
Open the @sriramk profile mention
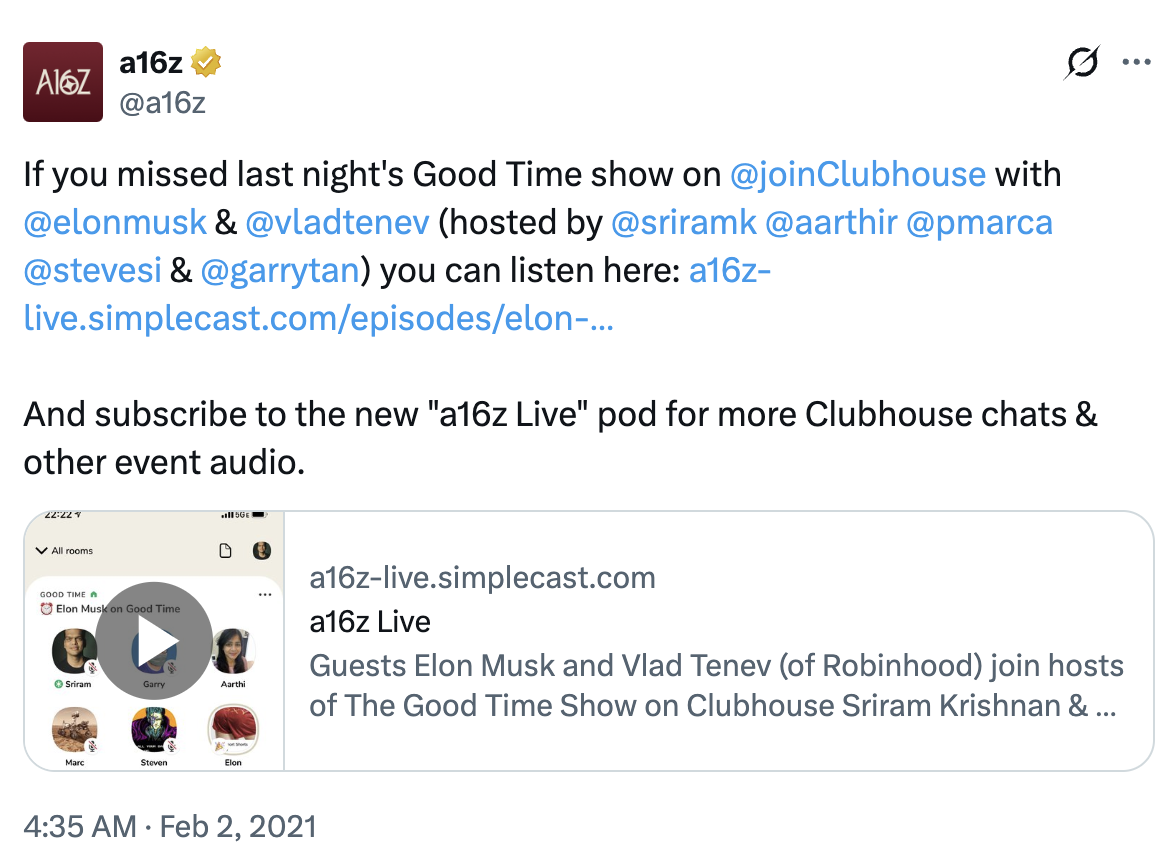(682, 222)
